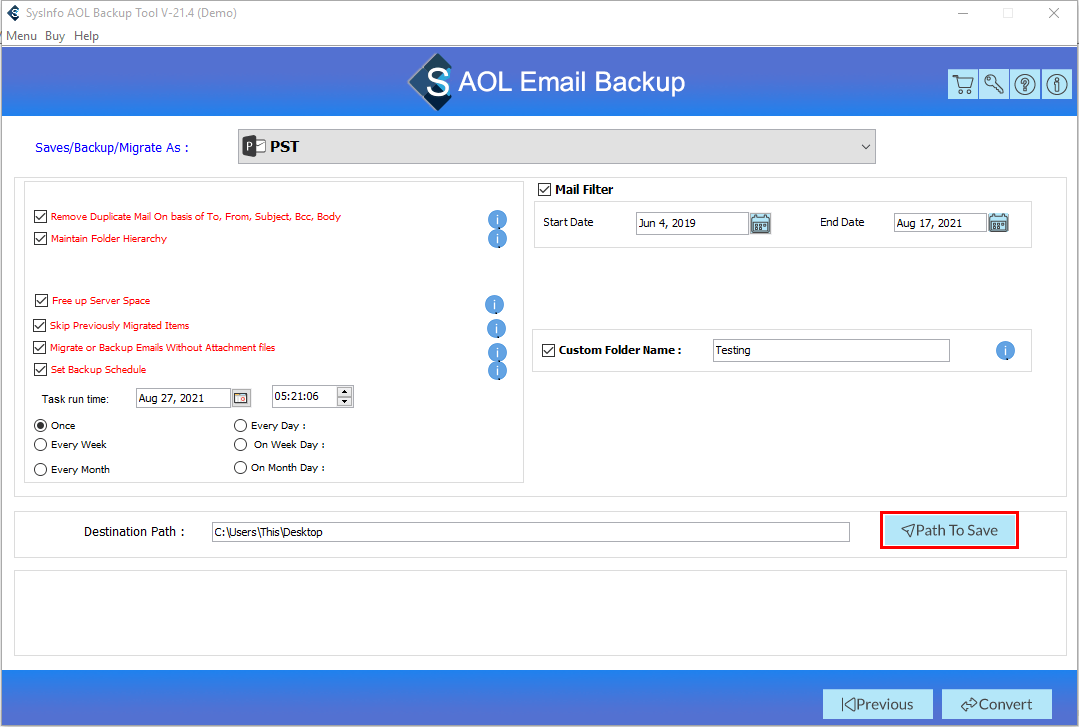Screen dimensions: 1079x727
Task: Click the Destination Path label
Action: 134,531
